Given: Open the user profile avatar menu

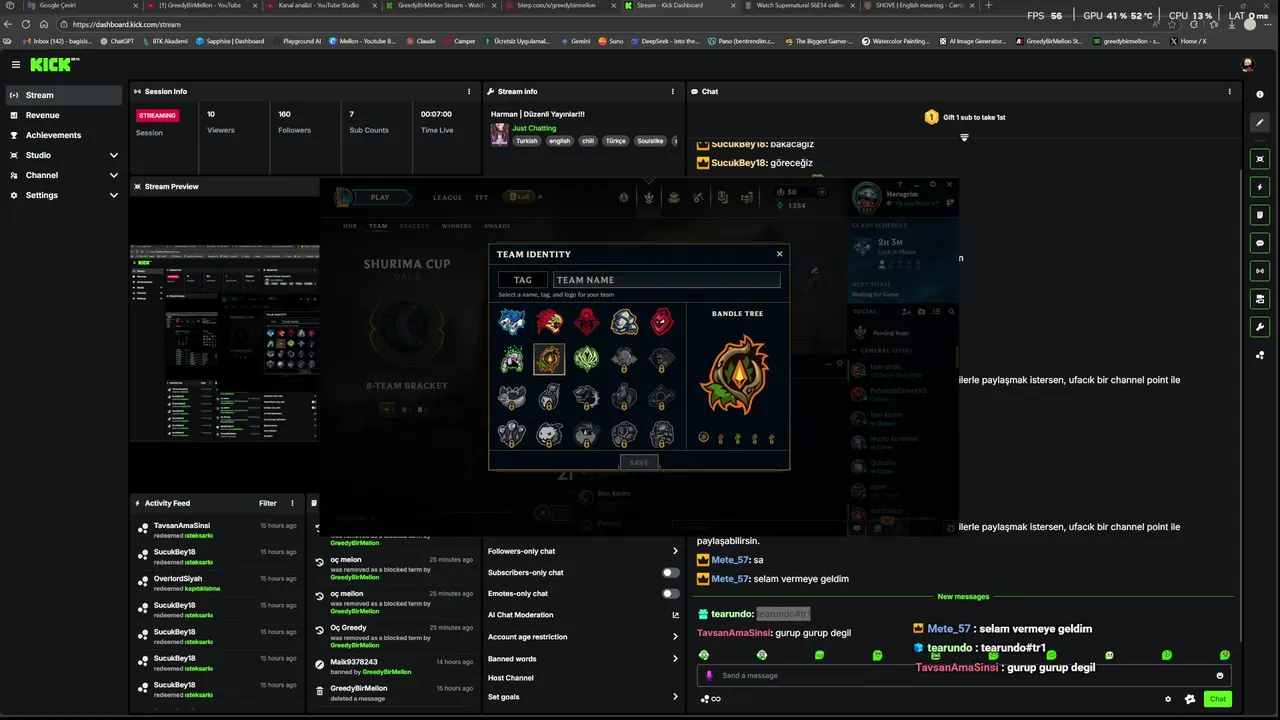Looking at the screenshot, I should pos(1248,65).
